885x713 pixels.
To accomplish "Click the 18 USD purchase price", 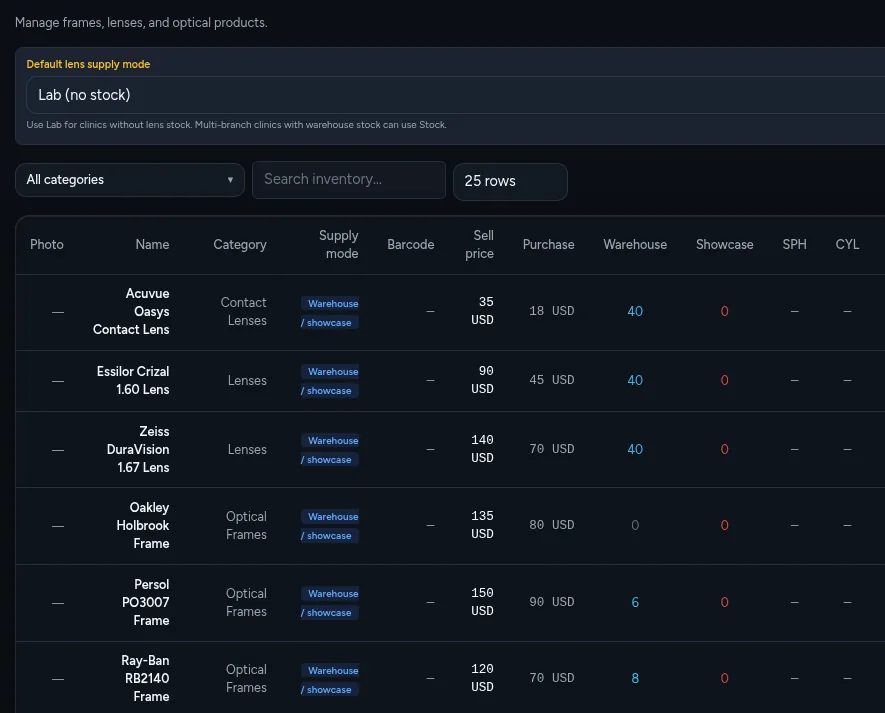I will [x=551, y=311].
